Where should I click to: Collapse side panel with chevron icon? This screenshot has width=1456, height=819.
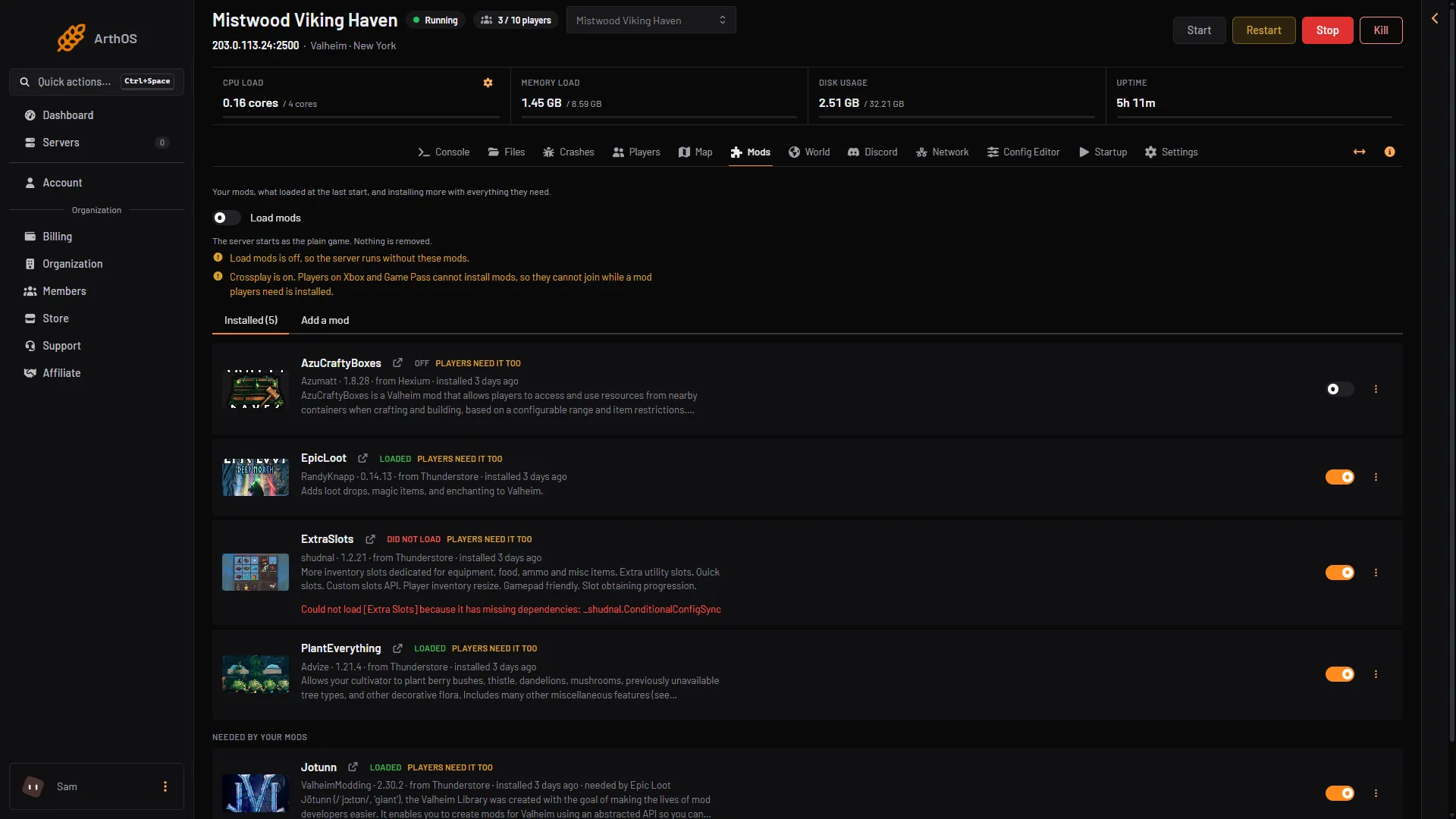(1435, 18)
